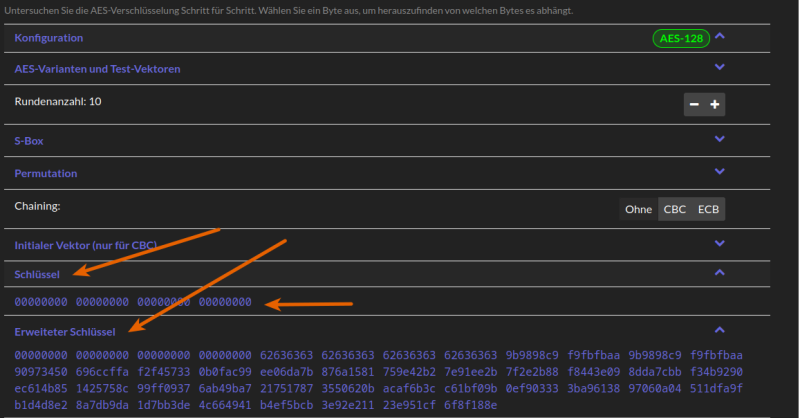Expand the S-Box section chevron
The height and width of the screenshot is (418, 800).
[719, 139]
